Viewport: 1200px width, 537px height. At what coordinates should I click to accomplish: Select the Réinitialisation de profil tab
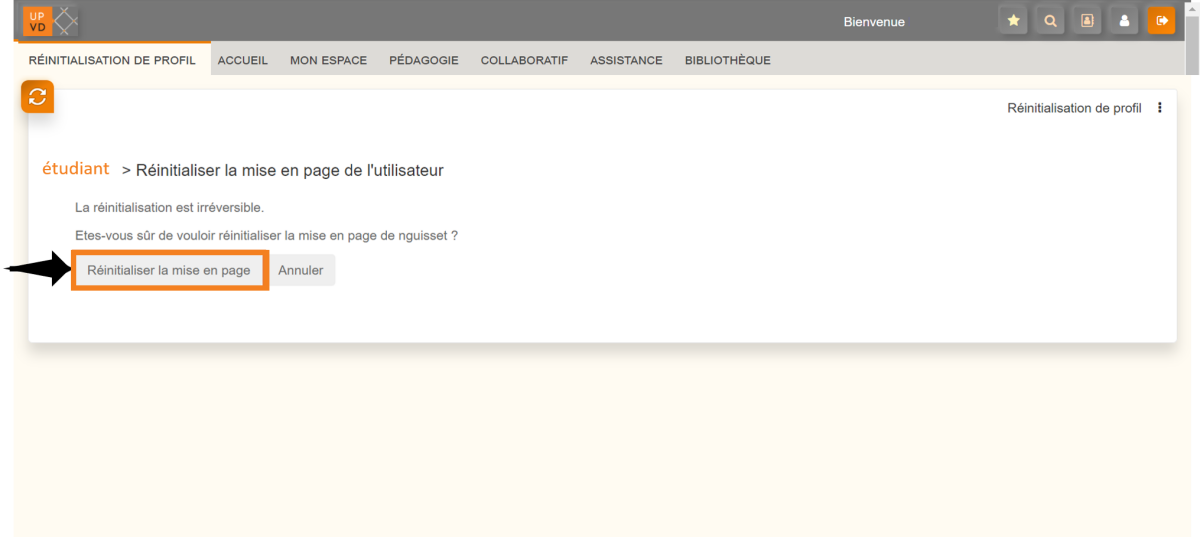(112, 60)
